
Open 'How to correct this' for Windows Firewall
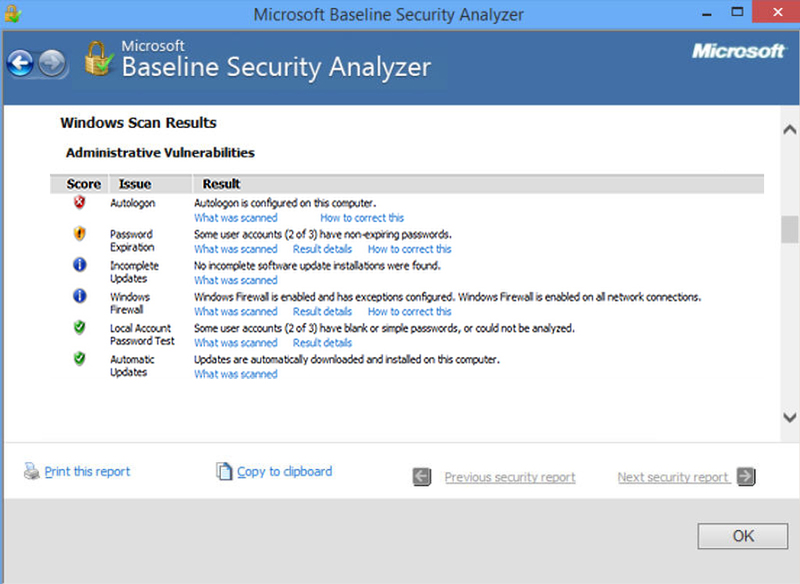(410, 311)
